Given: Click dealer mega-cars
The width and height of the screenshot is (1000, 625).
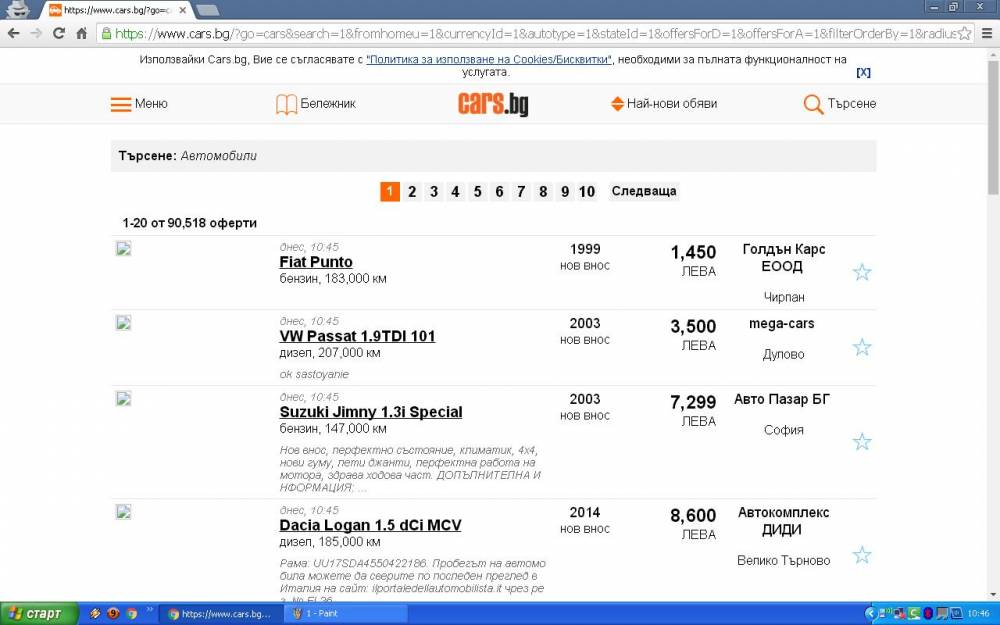Looking at the screenshot, I should click(781, 324).
